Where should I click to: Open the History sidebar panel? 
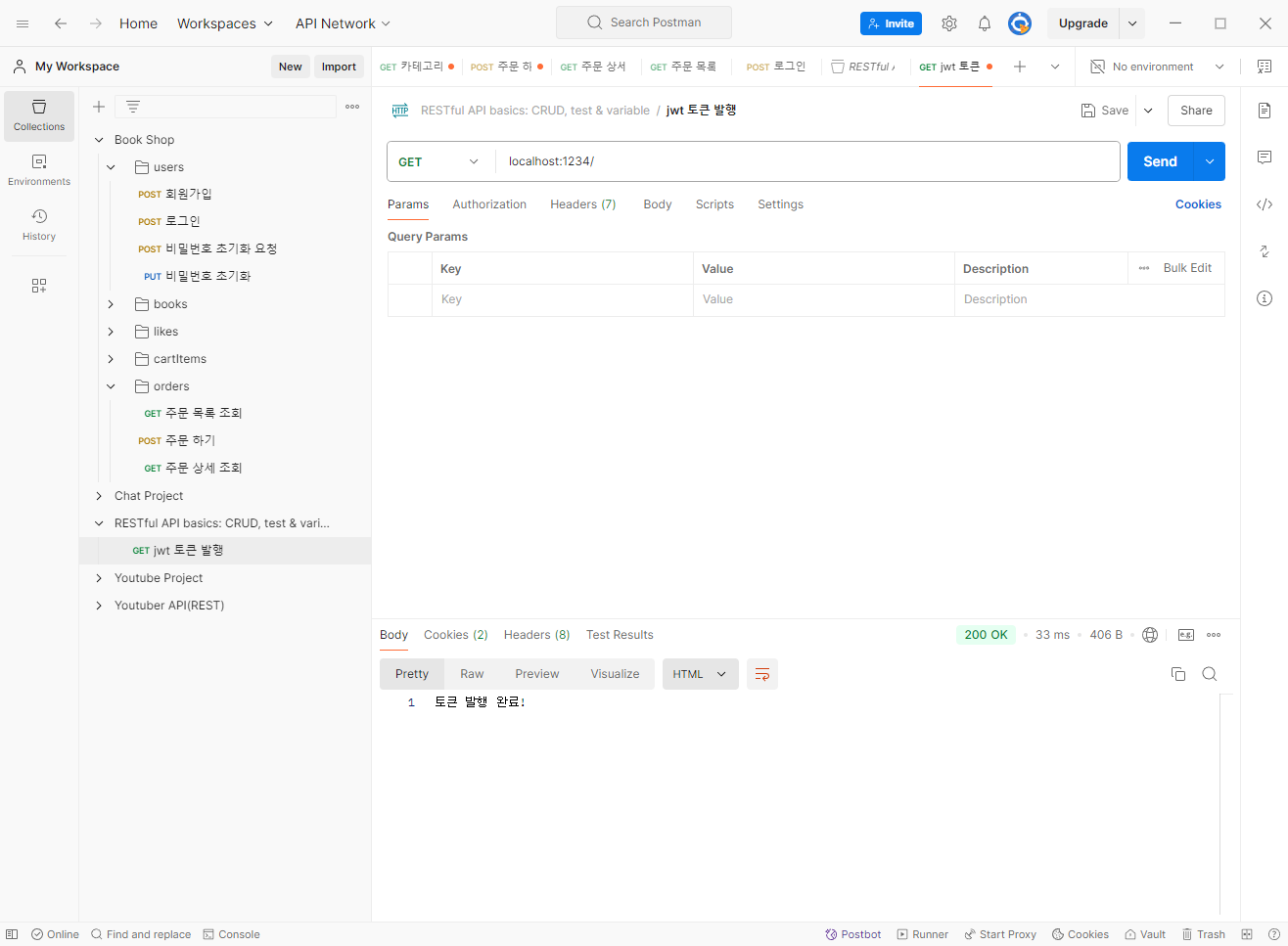[x=39, y=225]
